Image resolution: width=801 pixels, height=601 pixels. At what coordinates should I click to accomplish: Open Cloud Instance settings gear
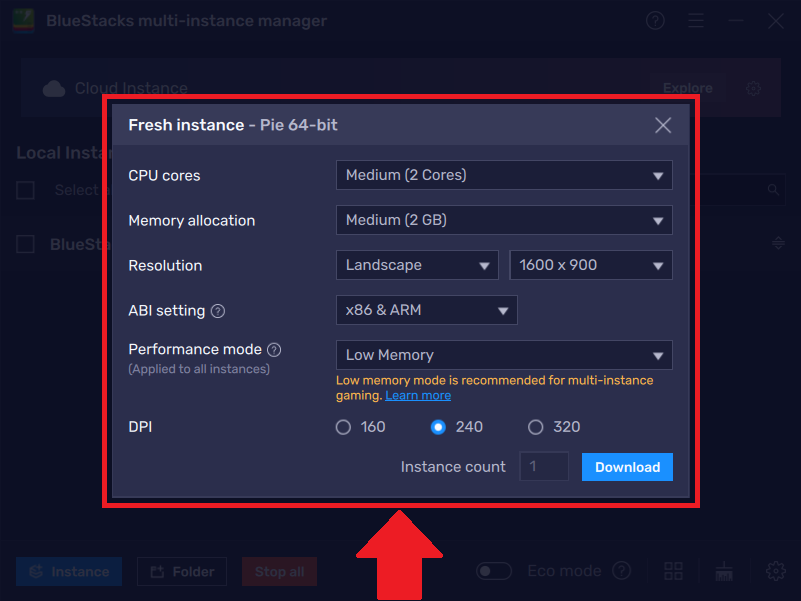pos(753,88)
